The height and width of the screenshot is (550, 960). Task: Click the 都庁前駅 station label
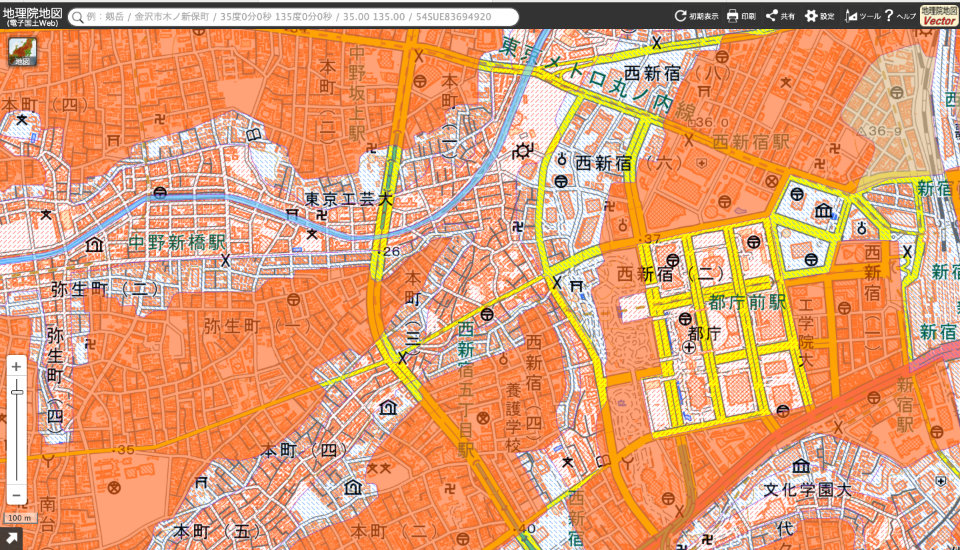click(x=747, y=301)
